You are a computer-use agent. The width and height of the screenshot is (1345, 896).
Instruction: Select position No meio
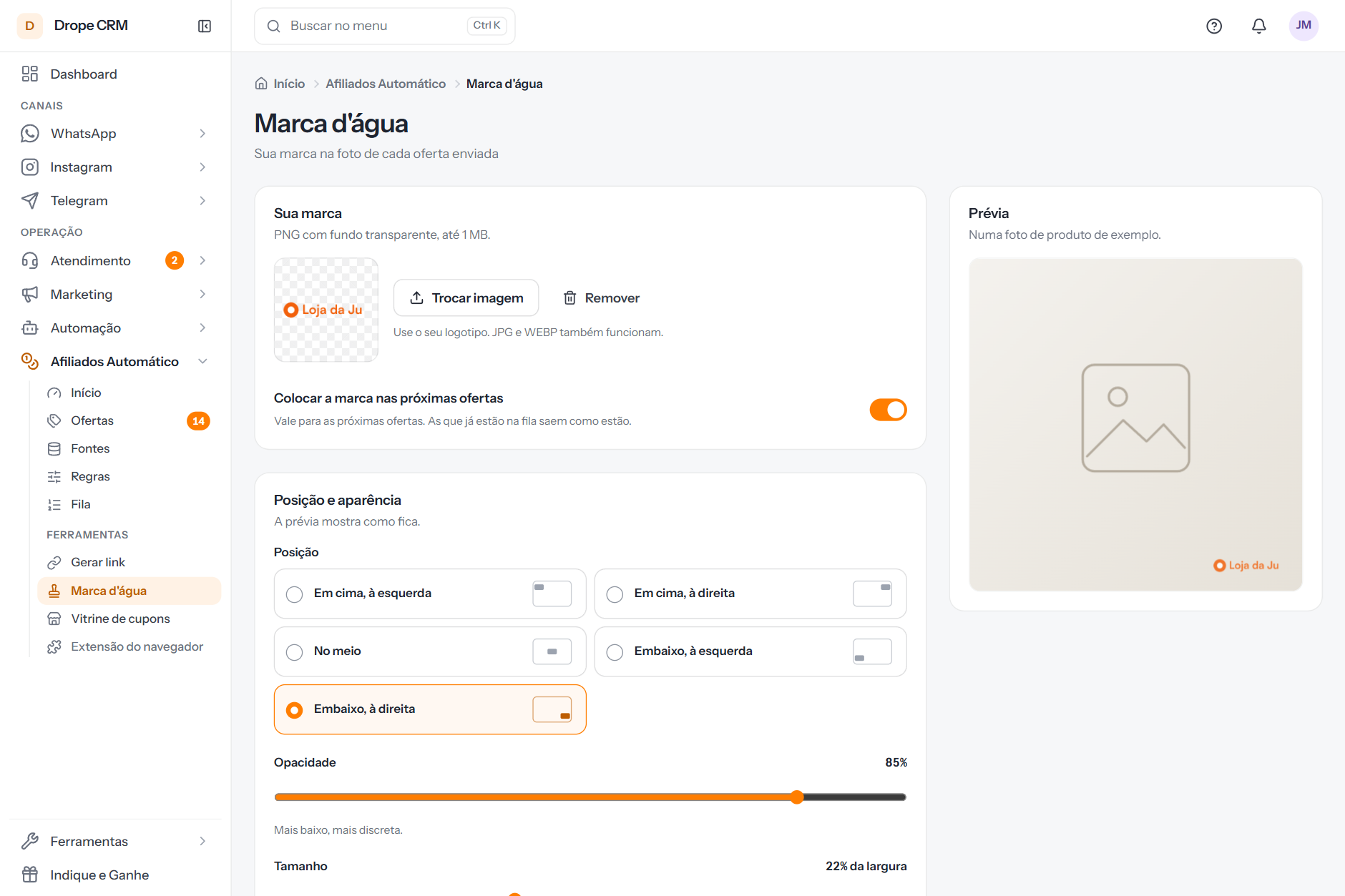point(430,651)
